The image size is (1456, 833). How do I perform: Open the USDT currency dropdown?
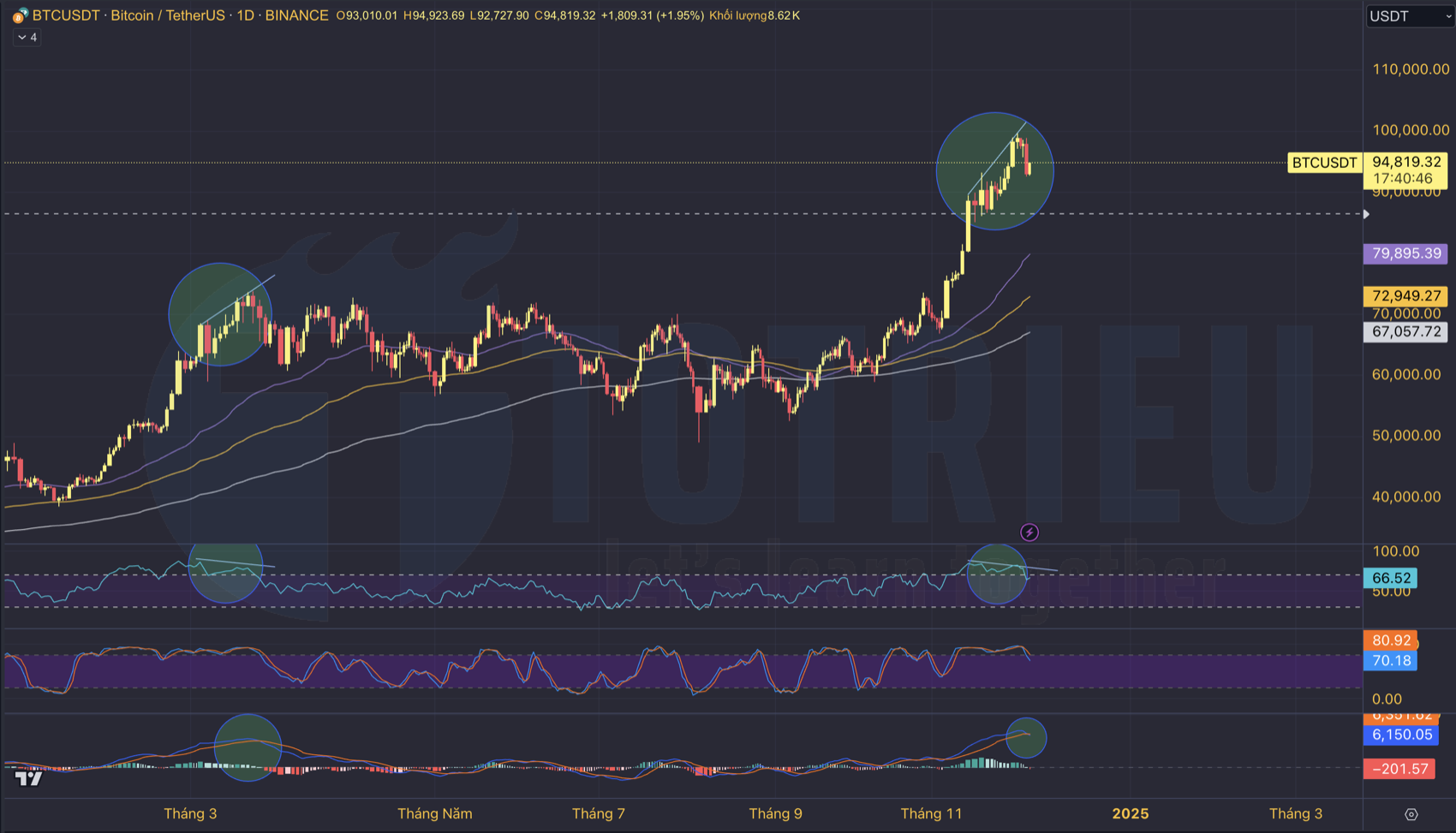[x=1410, y=16]
